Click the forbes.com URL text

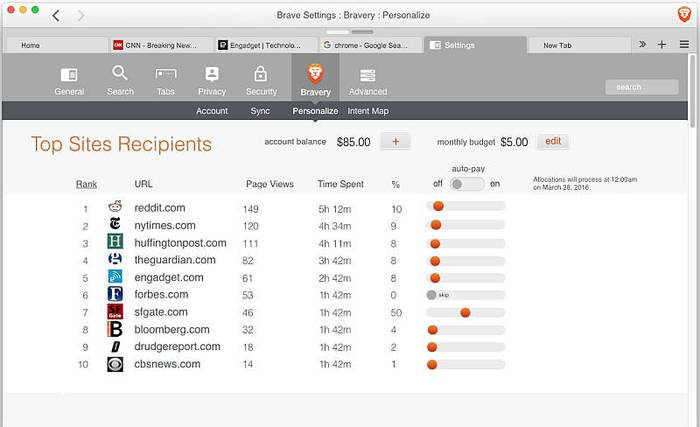[161, 294]
